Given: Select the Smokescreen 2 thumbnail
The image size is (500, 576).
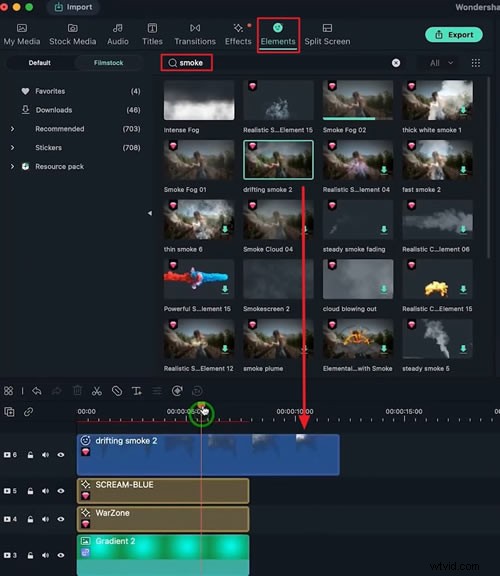Looking at the screenshot, I should [x=278, y=279].
